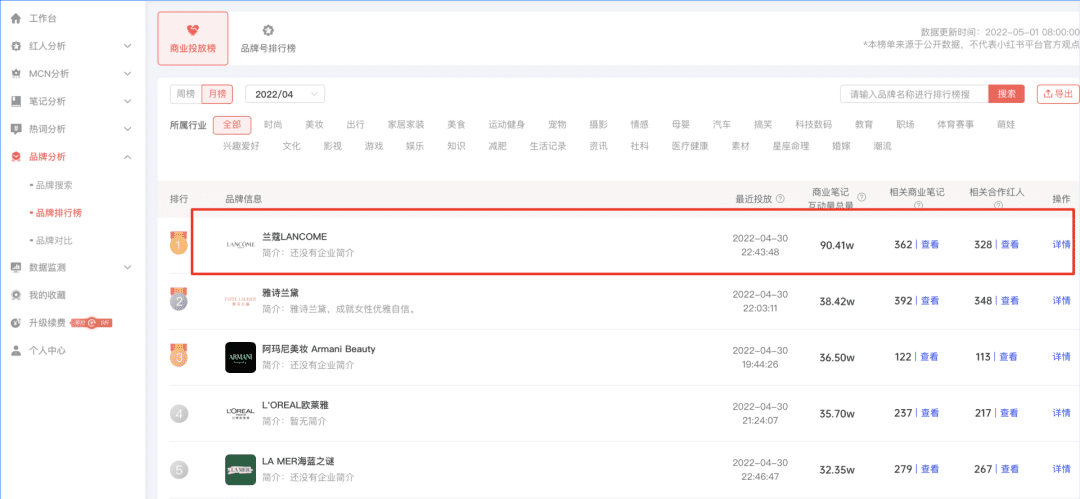
Task: Select the 美妆 industry filter
Action: (x=314, y=125)
